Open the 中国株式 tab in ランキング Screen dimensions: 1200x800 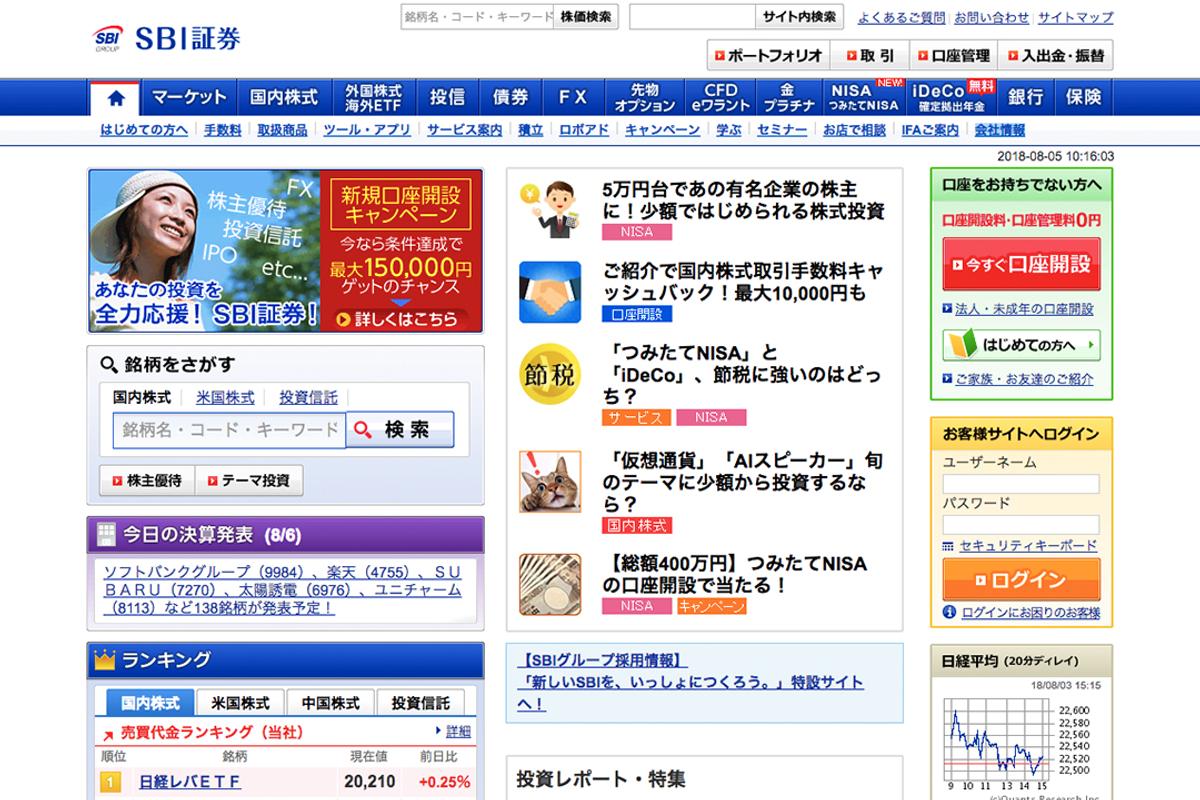(x=330, y=702)
